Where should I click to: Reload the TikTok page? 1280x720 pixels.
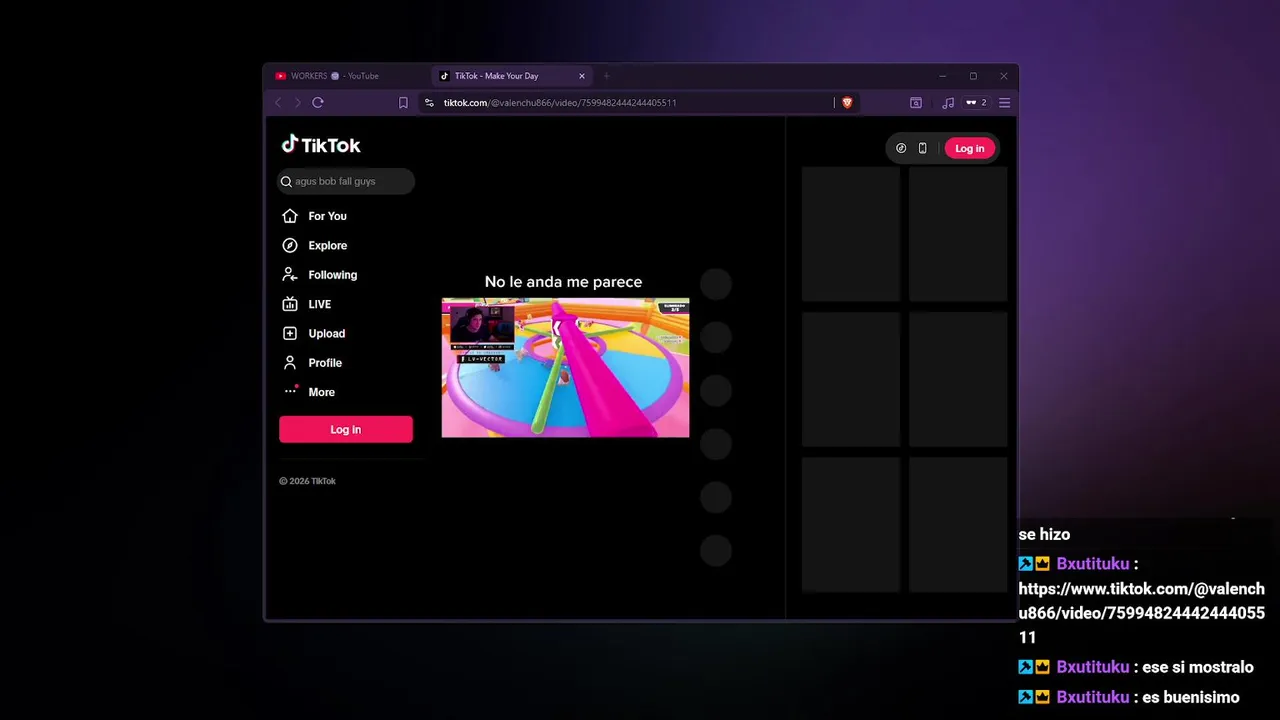(318, 102)
